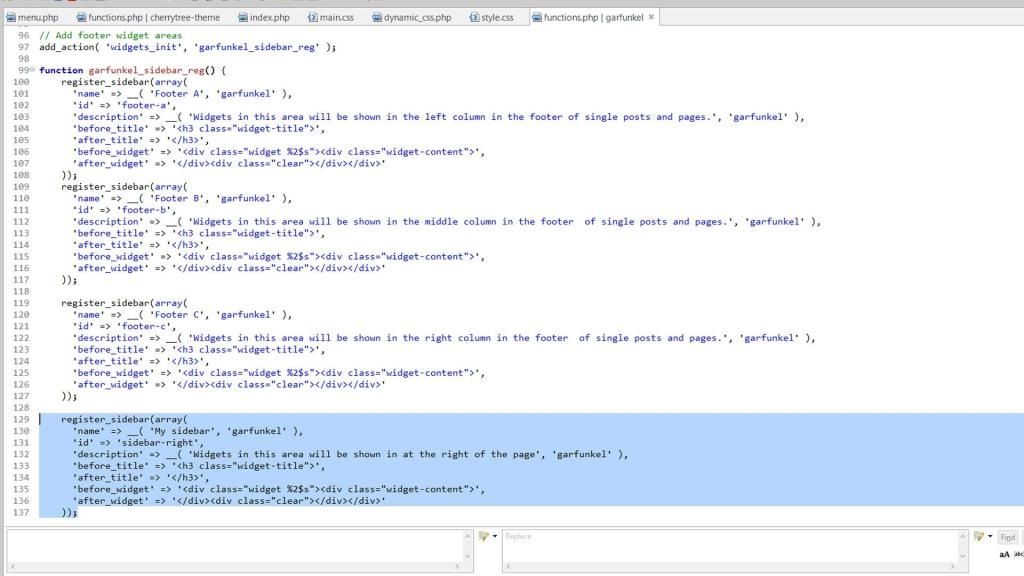Collapse the garfunkel_sidebar_reg function fold marker
1024x576 pixels.
click(33, 70)
